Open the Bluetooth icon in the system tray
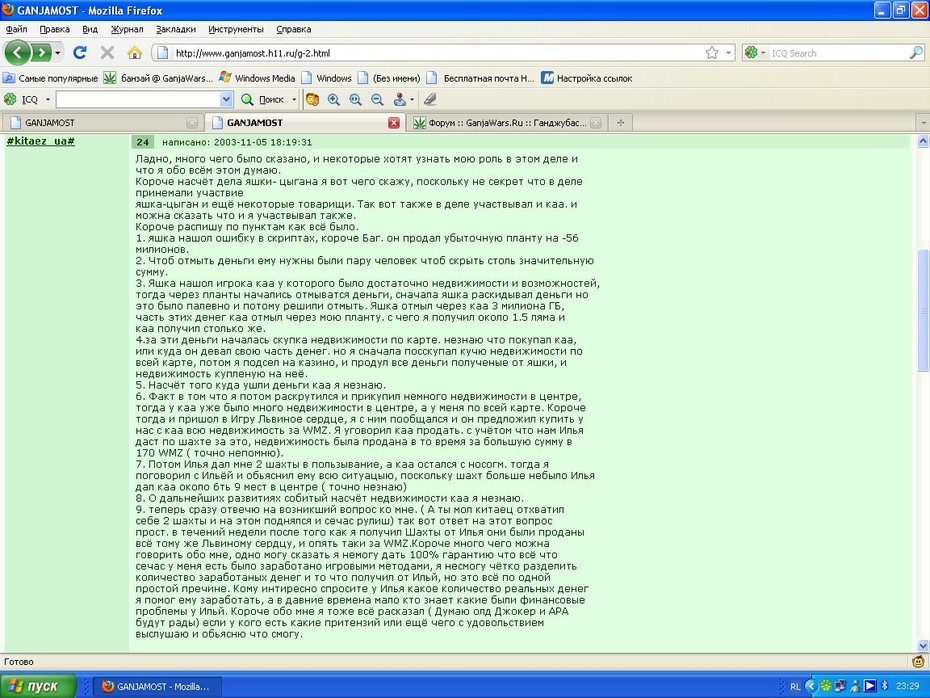Image resolution: width=930 pixels, height=698 pixels. click(884, 686)
